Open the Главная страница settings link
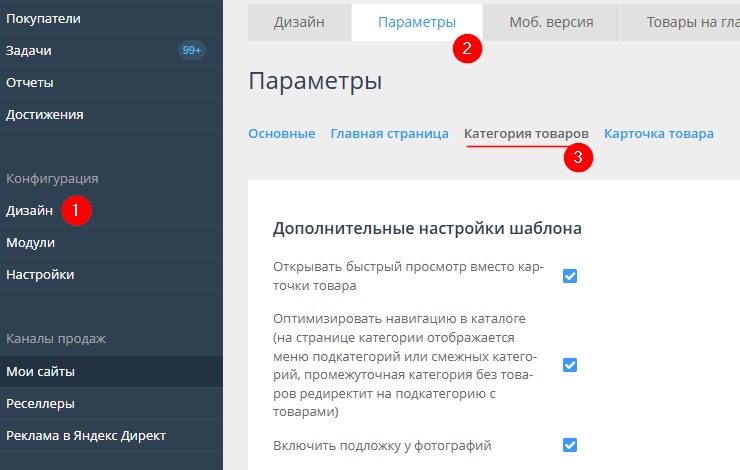Viewport: 740px width, 470px height. (x=389, y=133)
